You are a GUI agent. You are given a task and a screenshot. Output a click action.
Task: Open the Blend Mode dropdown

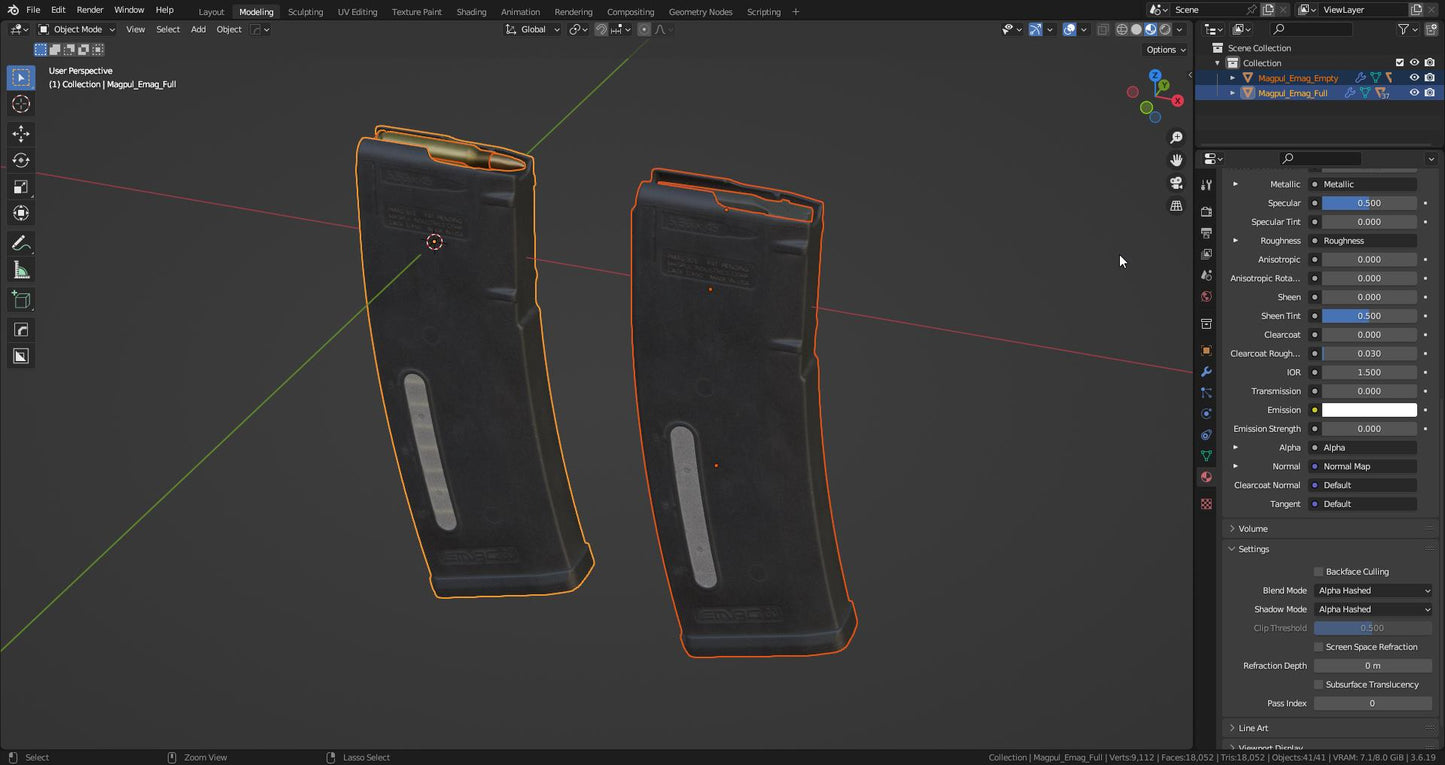click(1373, 591)
